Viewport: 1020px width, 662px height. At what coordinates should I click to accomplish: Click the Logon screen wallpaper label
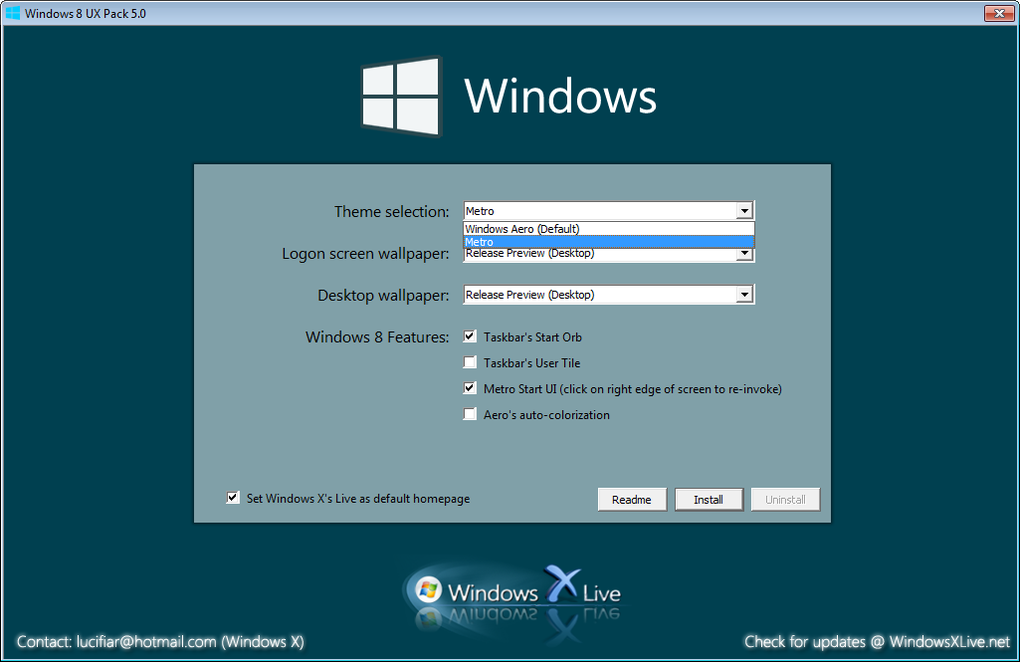point(365,254)
